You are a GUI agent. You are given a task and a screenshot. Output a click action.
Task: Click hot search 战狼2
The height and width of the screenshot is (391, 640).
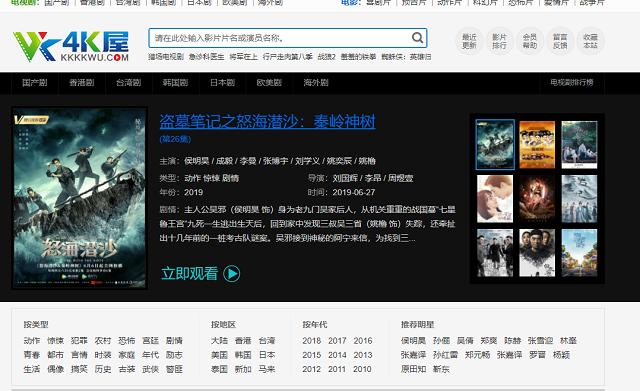pyautogui.click(x=327, y=57)
